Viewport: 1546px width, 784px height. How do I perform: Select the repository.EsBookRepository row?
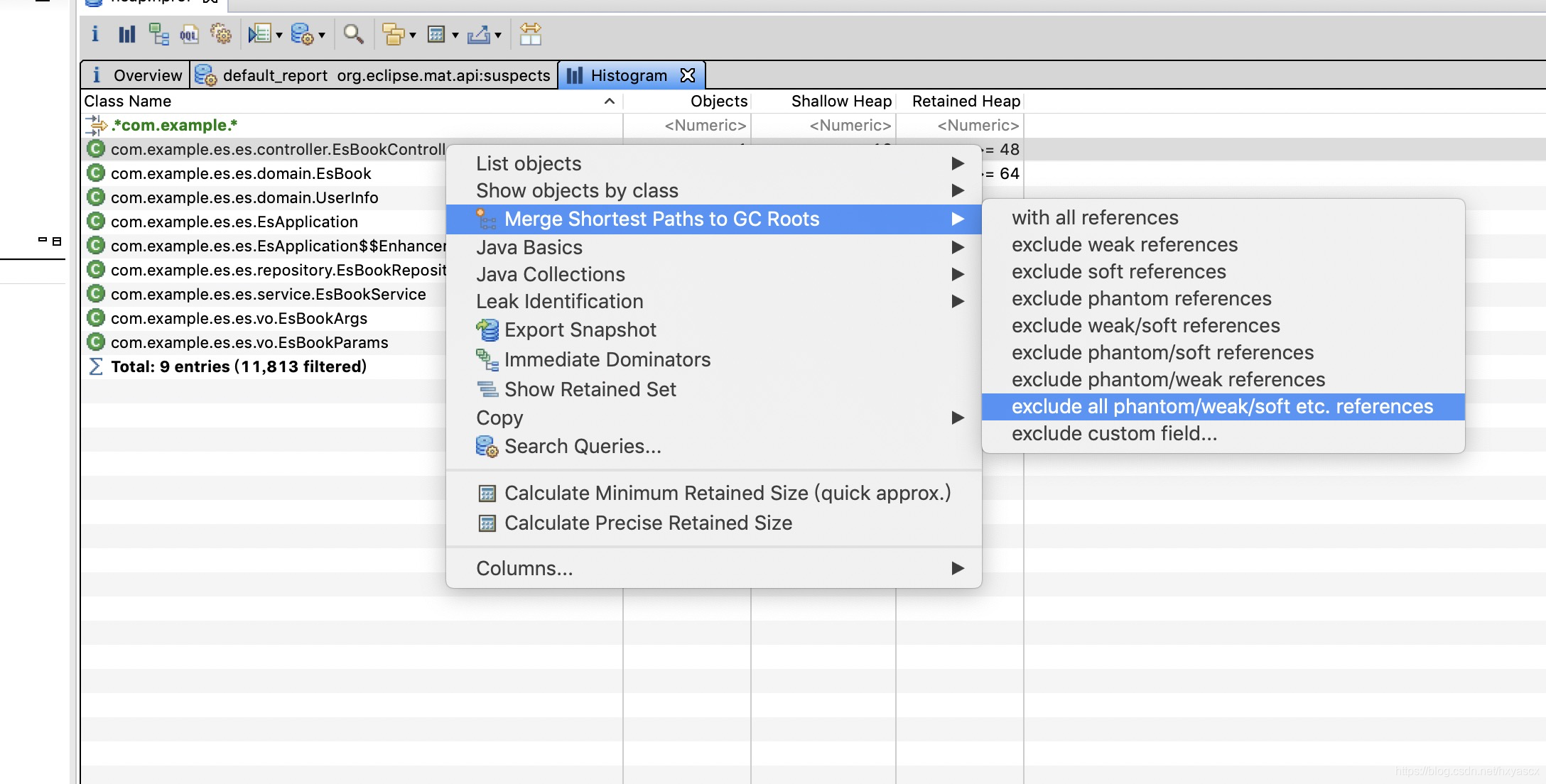click(x=264, y=270)
